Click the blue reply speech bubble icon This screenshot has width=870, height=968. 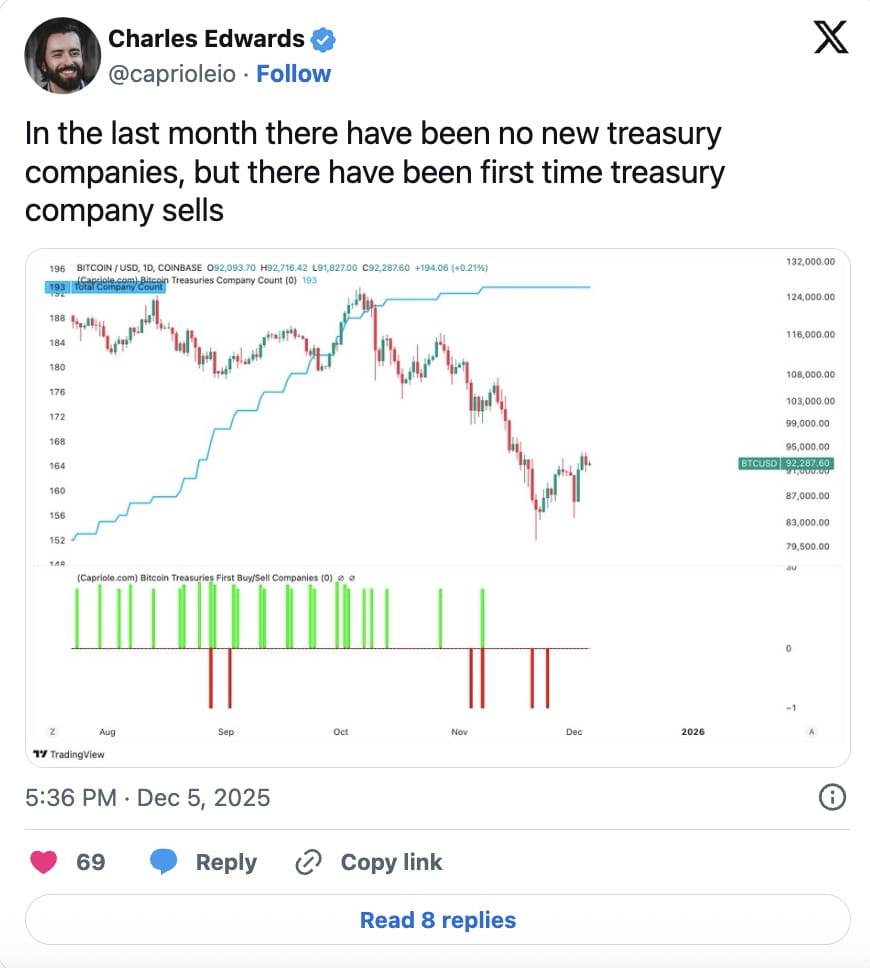point(165,862)
